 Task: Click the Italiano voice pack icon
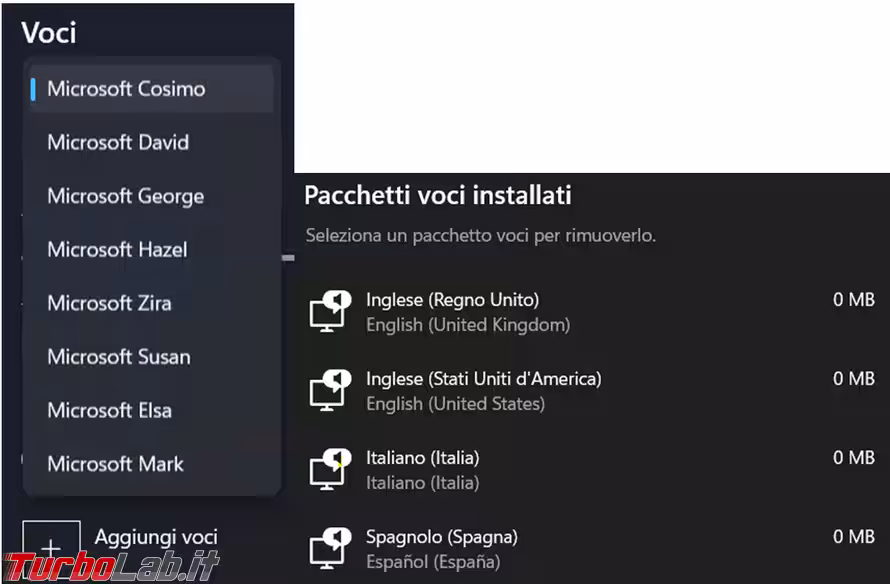(330, 470)
